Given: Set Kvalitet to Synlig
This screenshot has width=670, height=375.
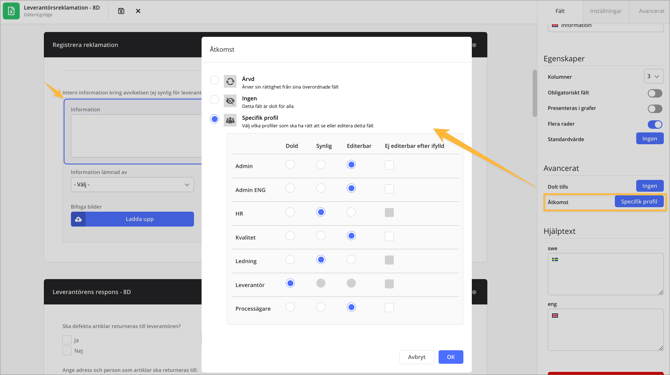Looking at the screenshot, I should (321, 236).
